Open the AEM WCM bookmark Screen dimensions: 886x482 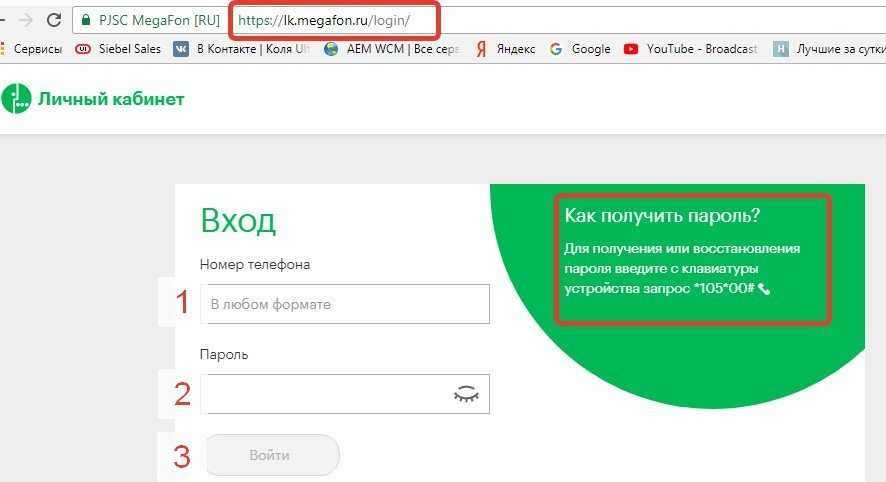[392, 49]
